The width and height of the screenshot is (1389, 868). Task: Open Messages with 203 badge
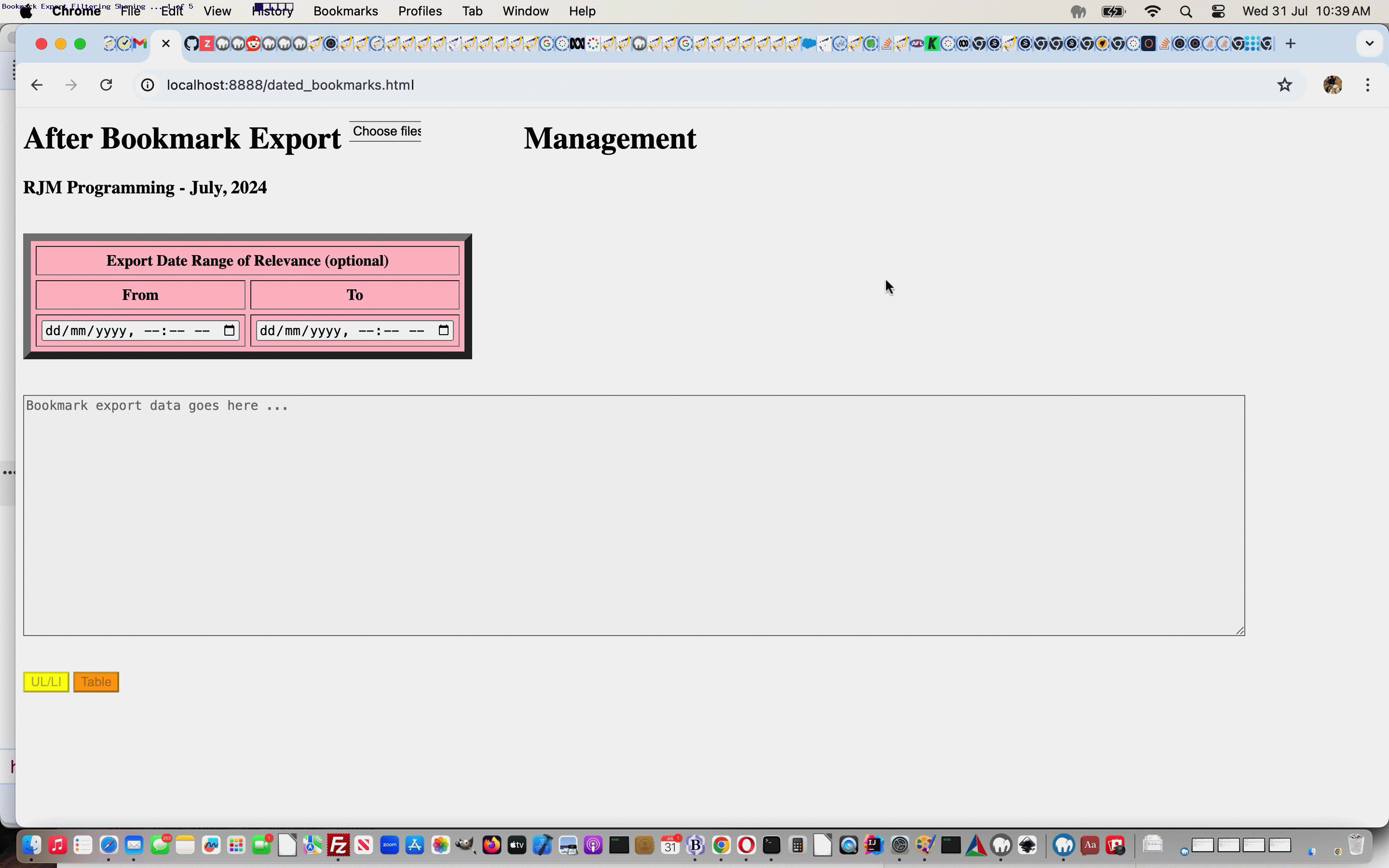click(160, 845)
